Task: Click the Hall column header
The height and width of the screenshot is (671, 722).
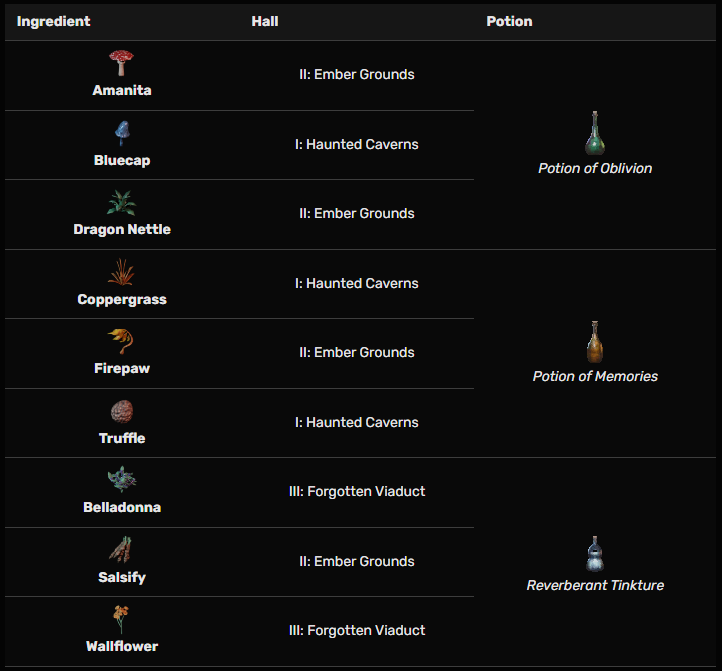Action: (x=265, y=21)
